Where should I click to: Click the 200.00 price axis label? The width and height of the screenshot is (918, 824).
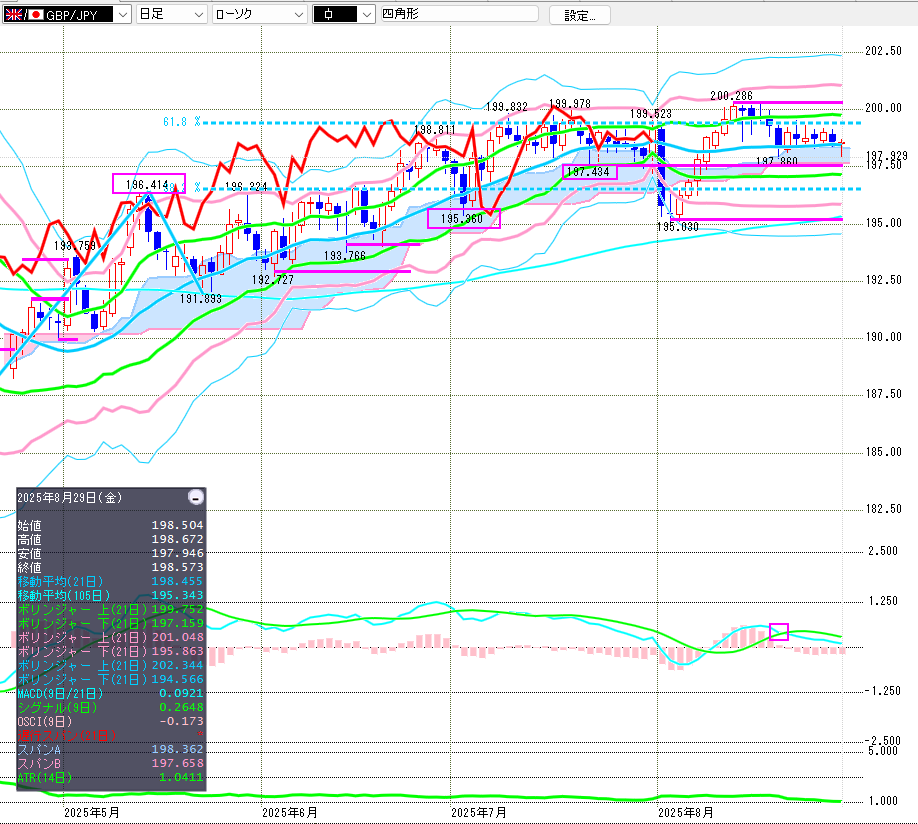[x=883, y=108]
